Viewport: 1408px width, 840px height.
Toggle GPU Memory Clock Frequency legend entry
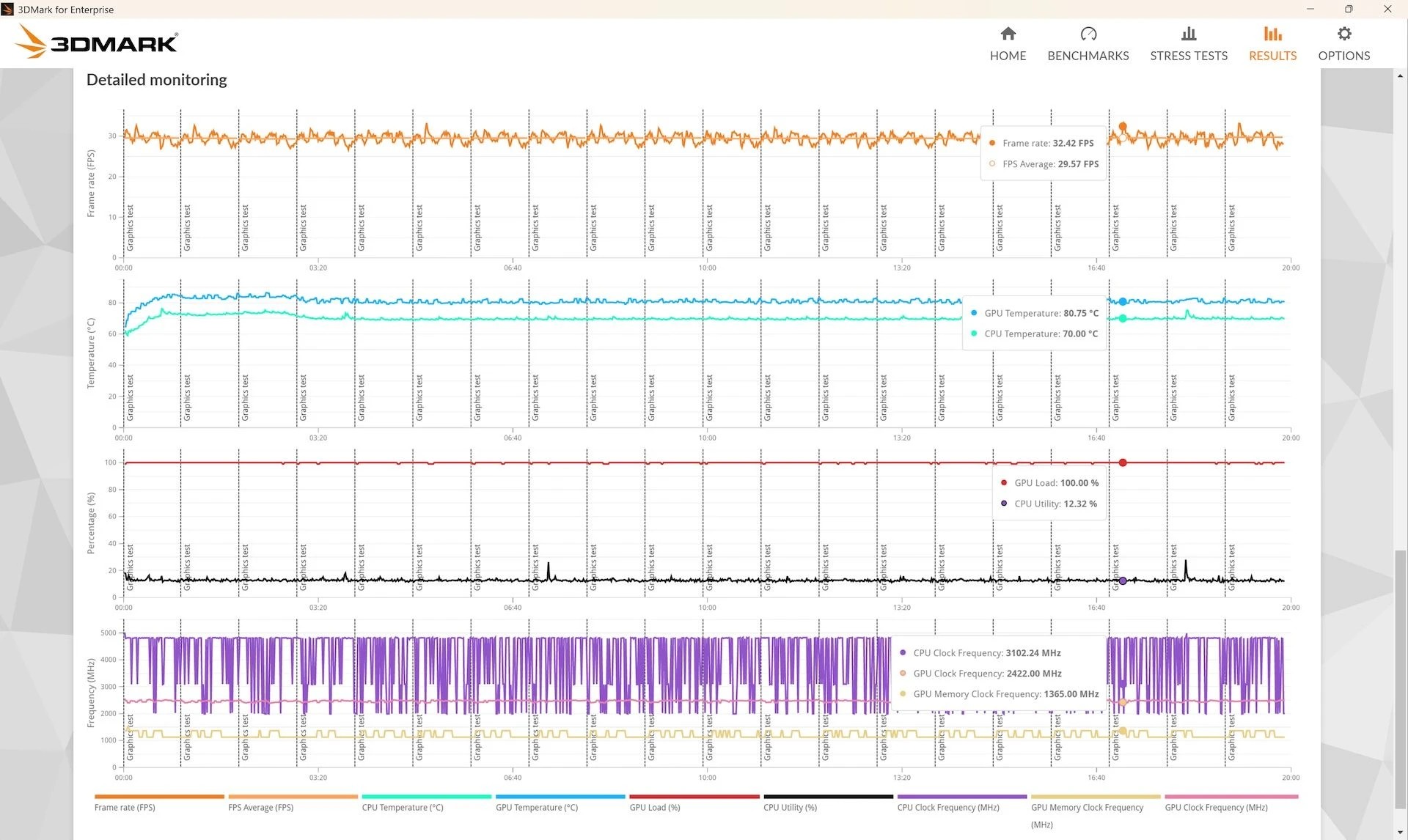pyautogui.click(x=1087, y=807)
